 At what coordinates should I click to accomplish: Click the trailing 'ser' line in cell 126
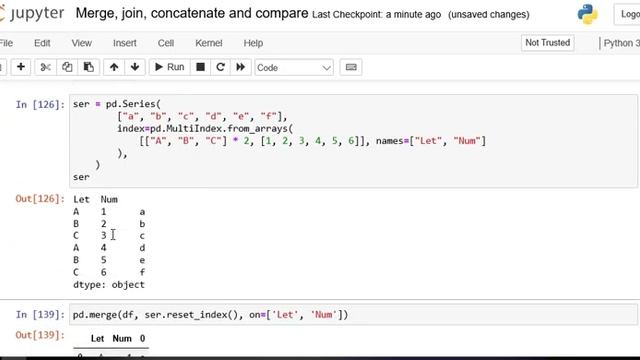click(81, 177)
